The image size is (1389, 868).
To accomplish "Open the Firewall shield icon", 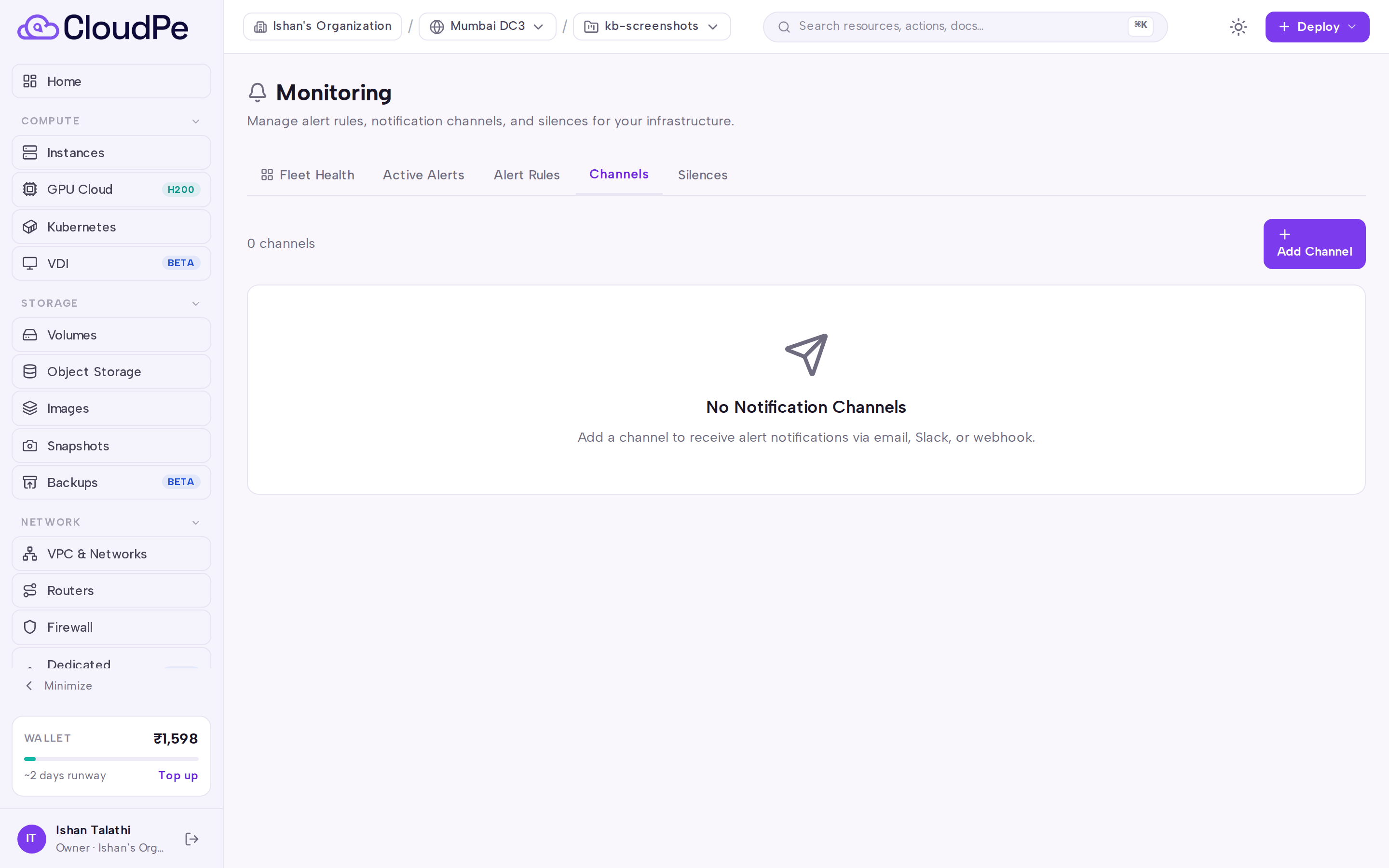I will point(30,627).
